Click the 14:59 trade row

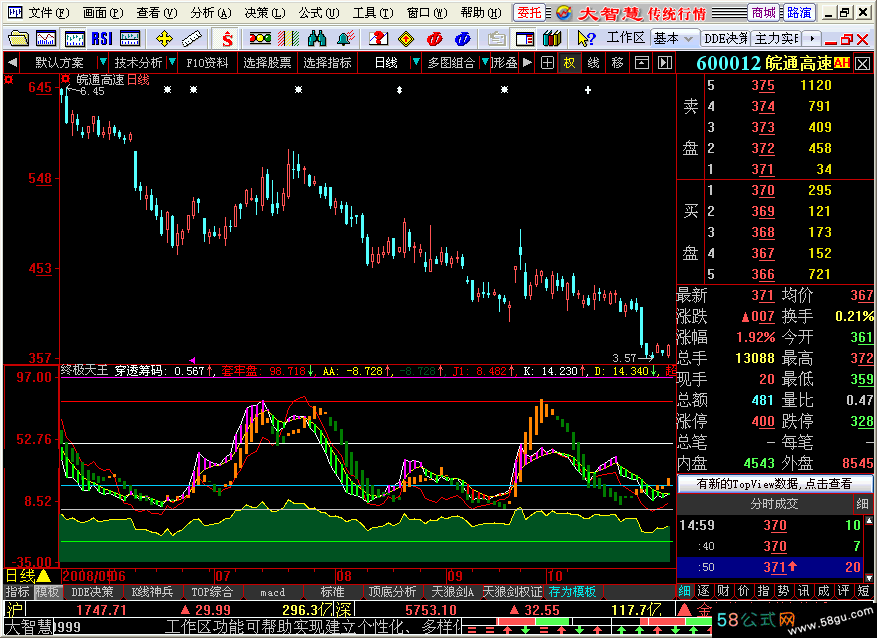point(770,525)
